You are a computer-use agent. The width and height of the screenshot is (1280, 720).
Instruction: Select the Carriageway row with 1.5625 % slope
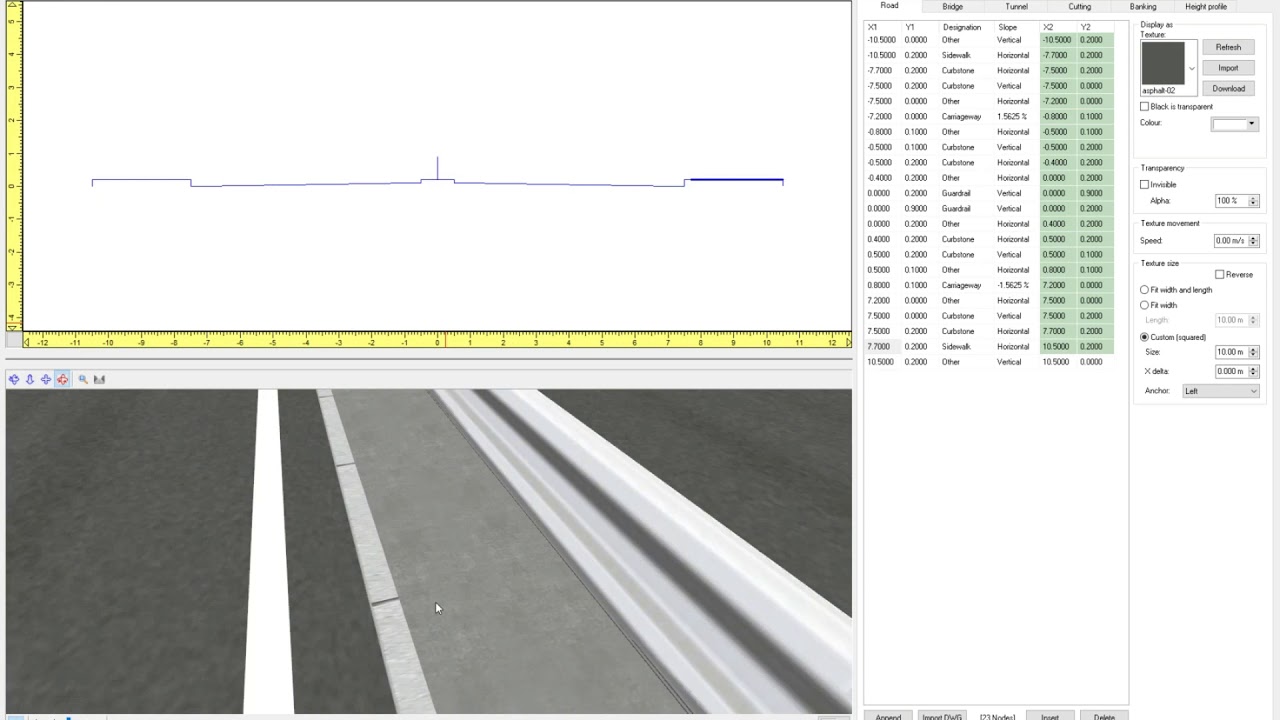990,116
